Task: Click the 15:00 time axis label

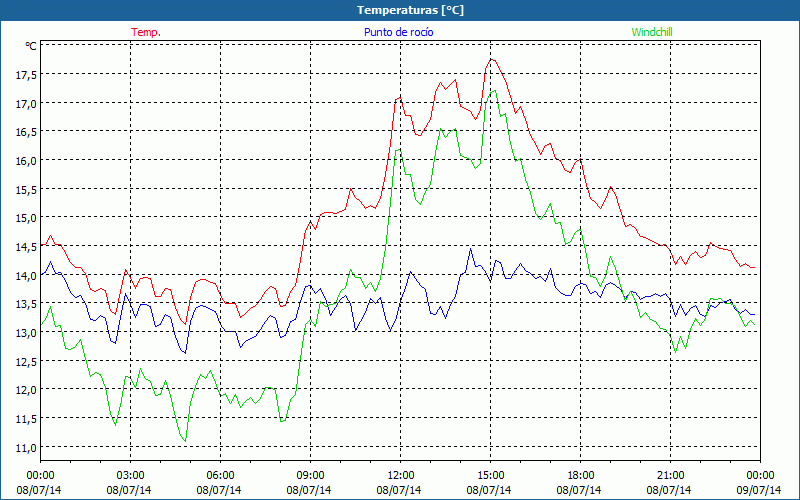Action: click(490, 475)
